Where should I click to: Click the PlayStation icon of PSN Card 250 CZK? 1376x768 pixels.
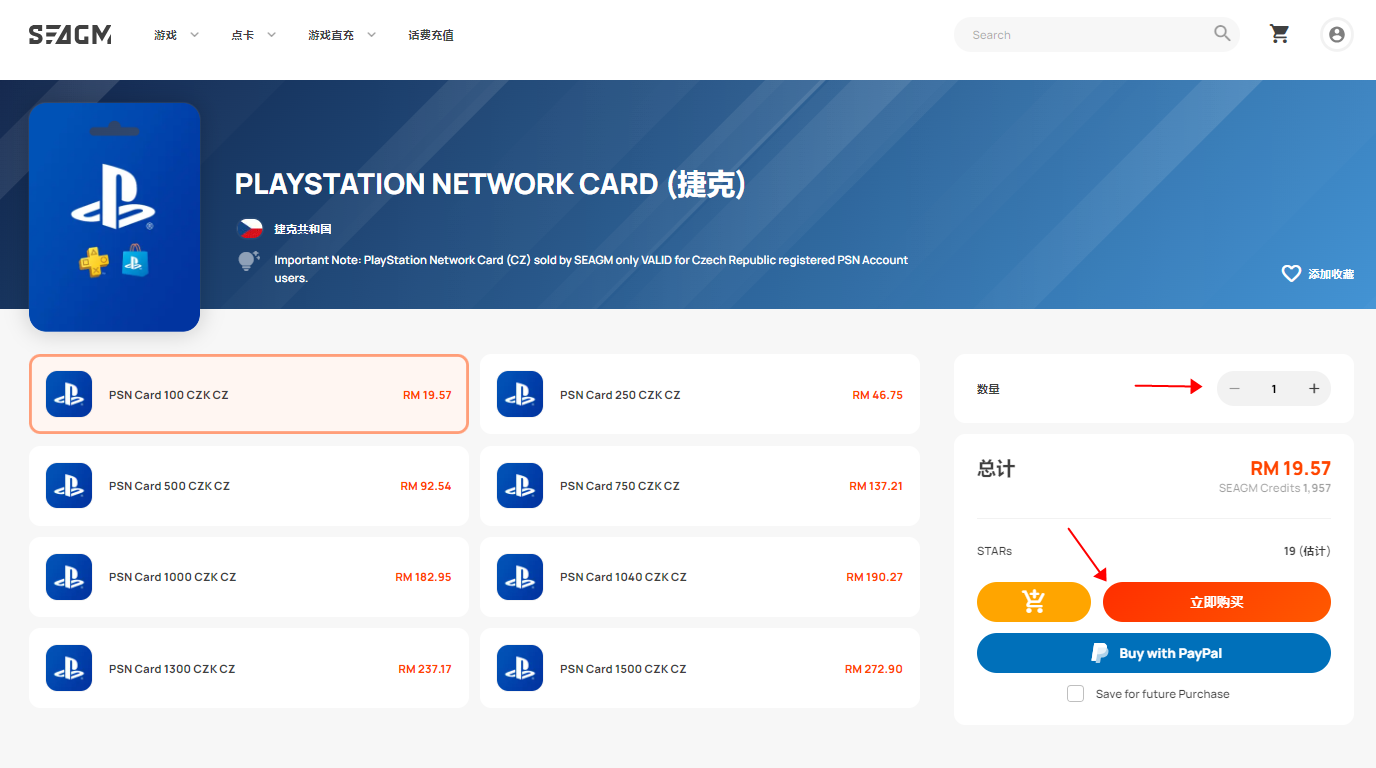tap(520, 394)
